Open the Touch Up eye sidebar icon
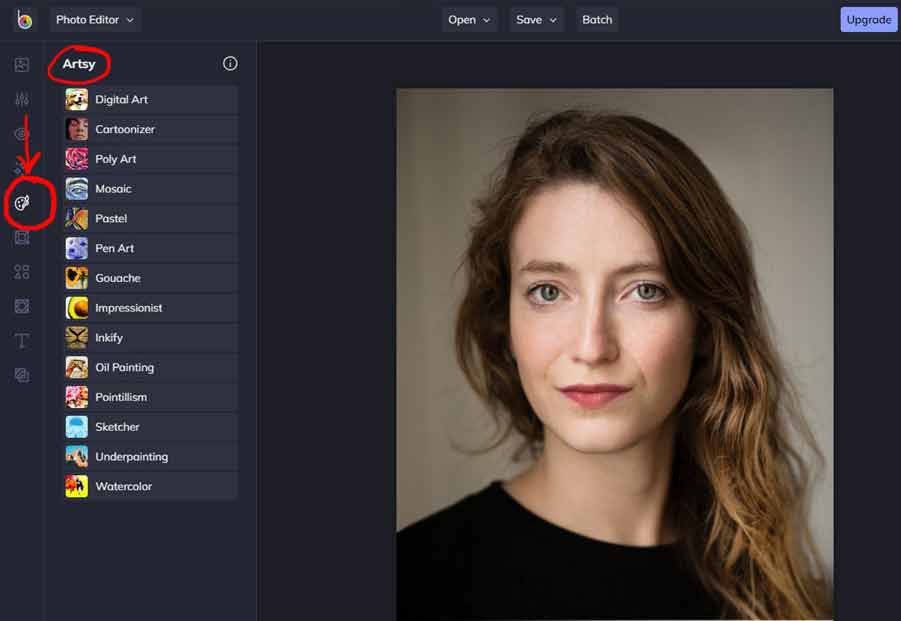 point(22,134)
